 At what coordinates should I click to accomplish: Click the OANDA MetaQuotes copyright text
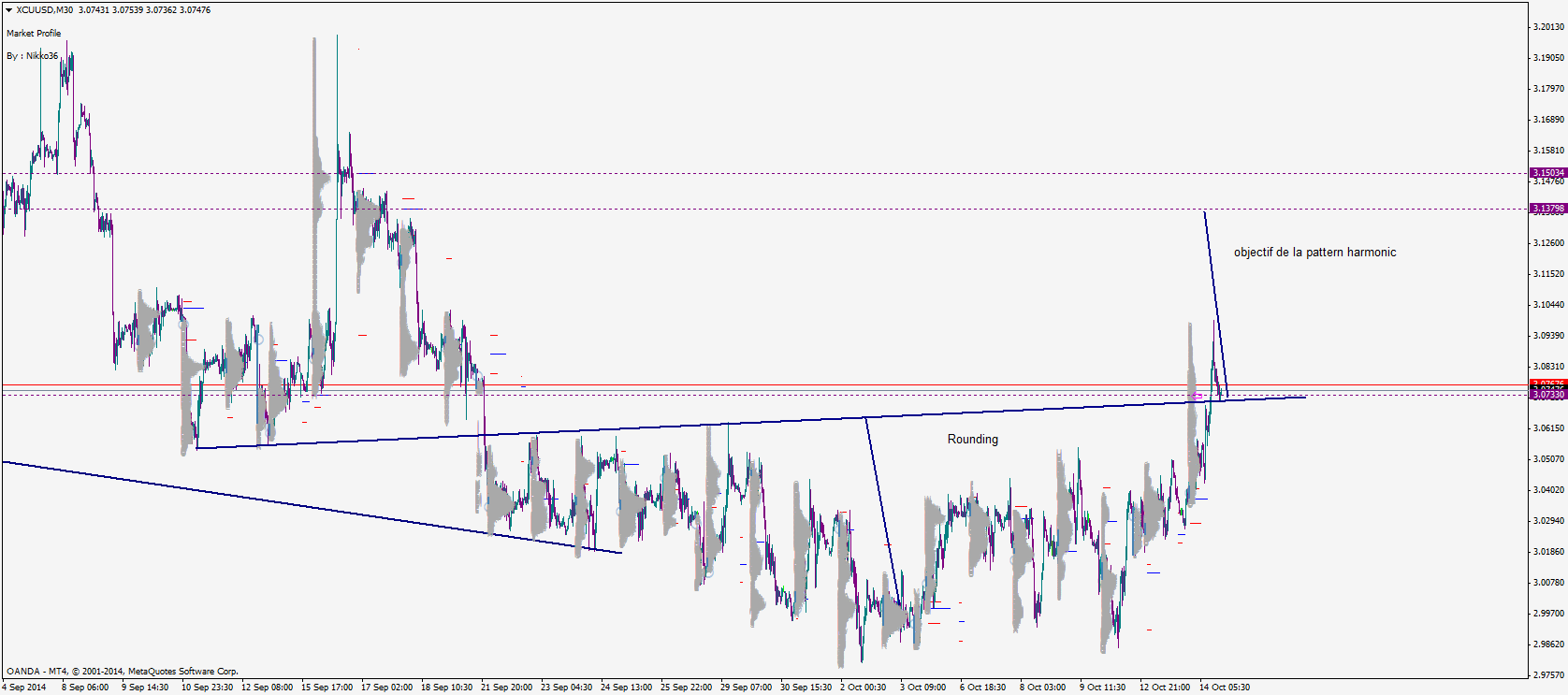[123, 671]
